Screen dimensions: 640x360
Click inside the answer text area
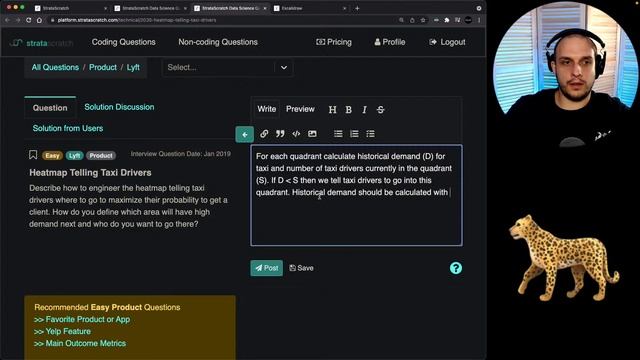click(356, 196)
